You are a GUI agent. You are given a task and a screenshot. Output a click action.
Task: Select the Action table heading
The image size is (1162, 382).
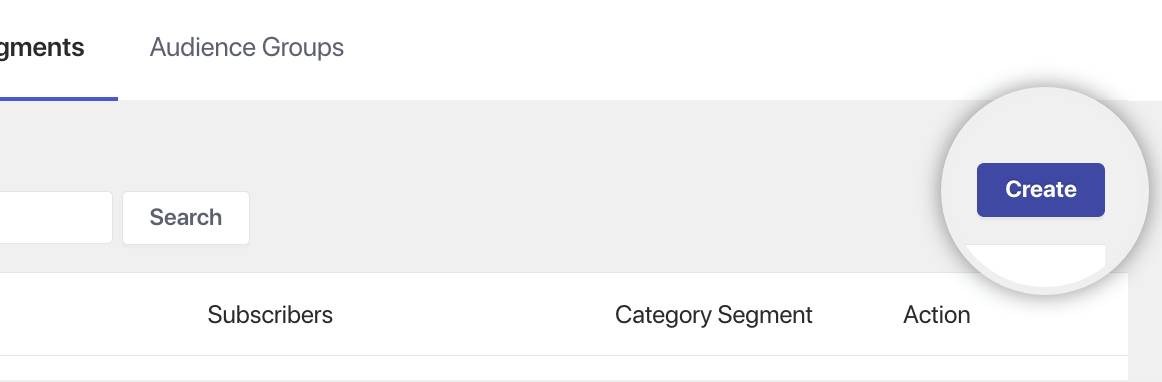[937, 315]
